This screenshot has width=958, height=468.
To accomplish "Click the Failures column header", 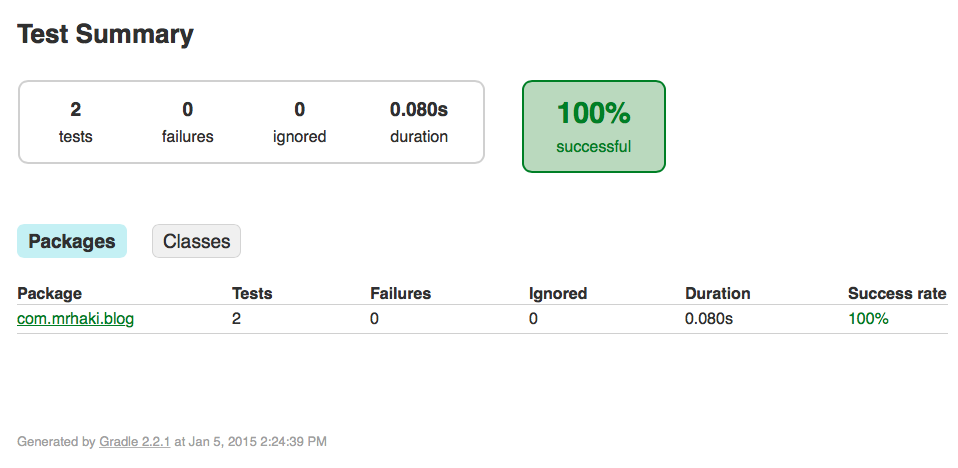I will 400,293.
